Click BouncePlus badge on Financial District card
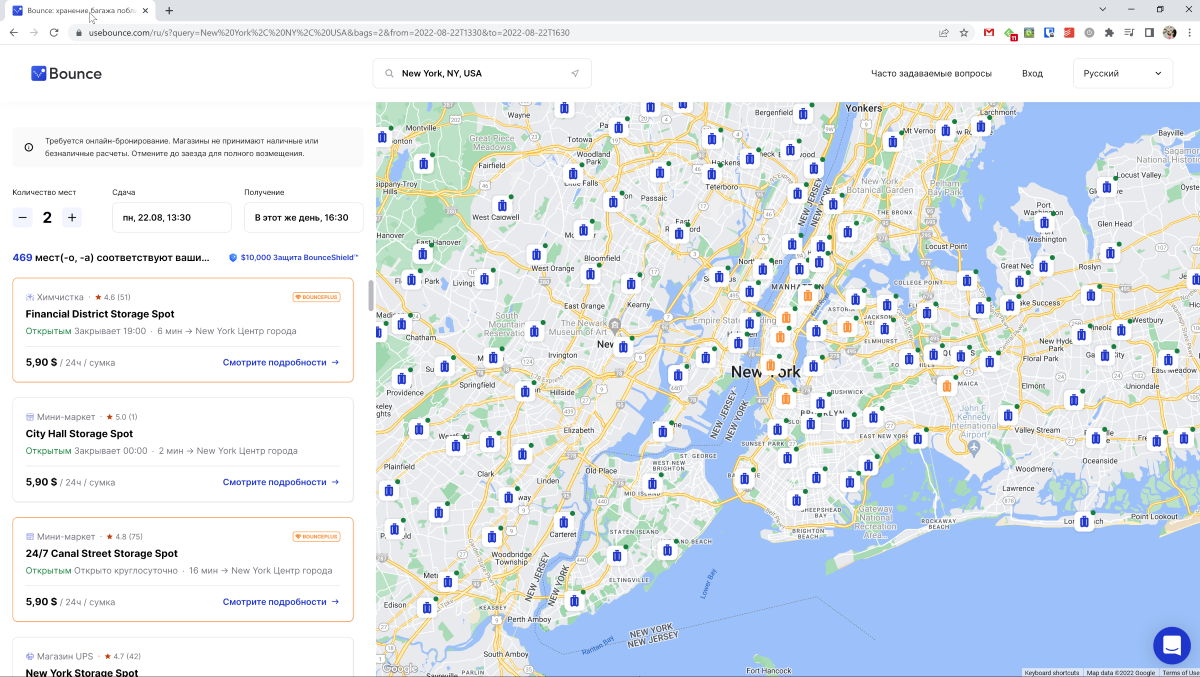Screen dimensions: 1200x677 [316, 297]
